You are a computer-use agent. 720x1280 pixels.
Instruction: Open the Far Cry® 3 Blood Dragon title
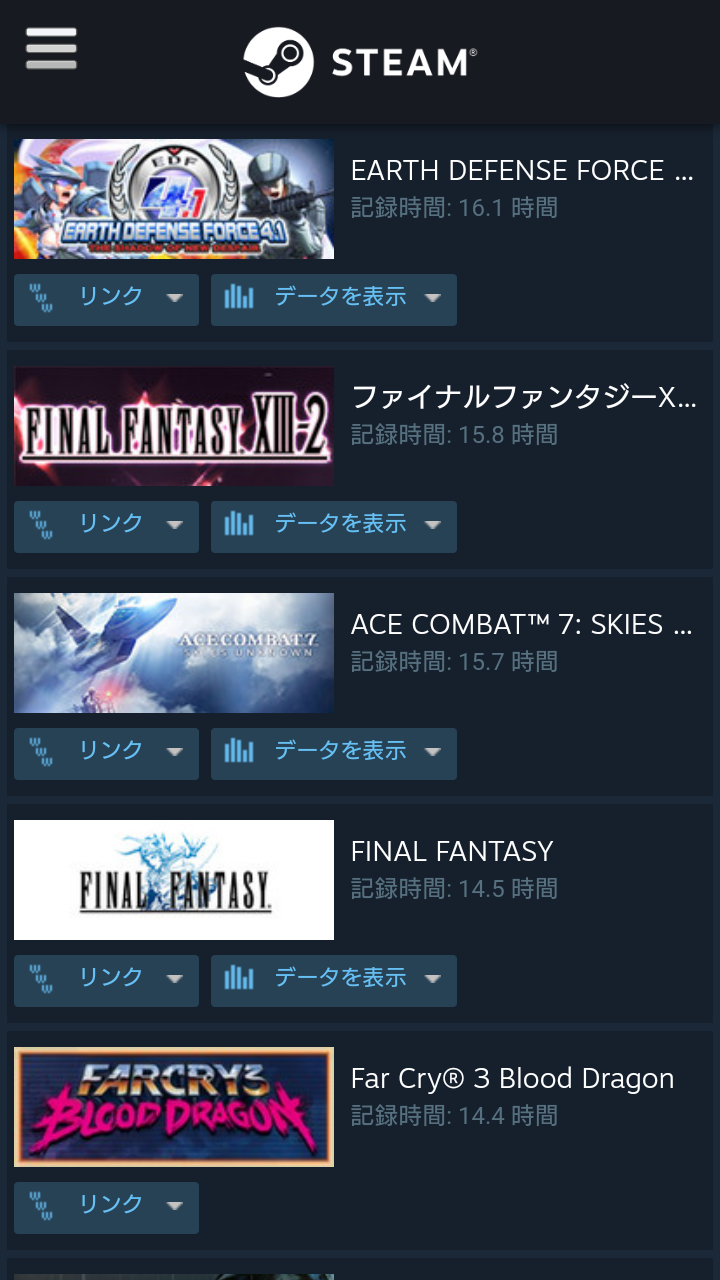(x=513, y=1078)
